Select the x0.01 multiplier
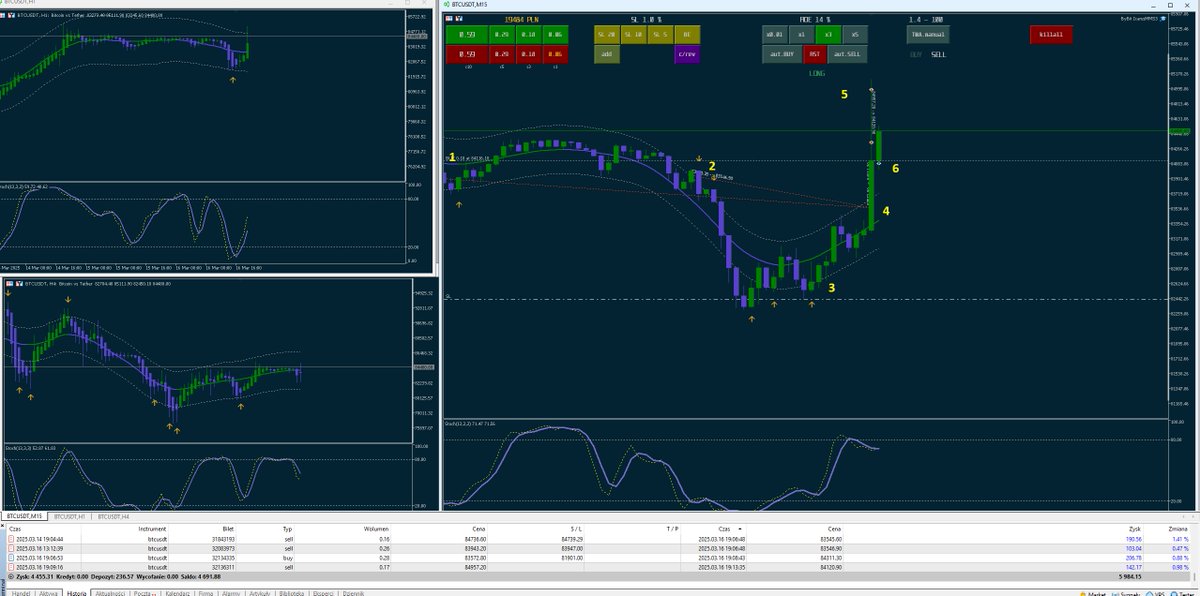This screenshot has width=1200, height=596. click(773, 33)
